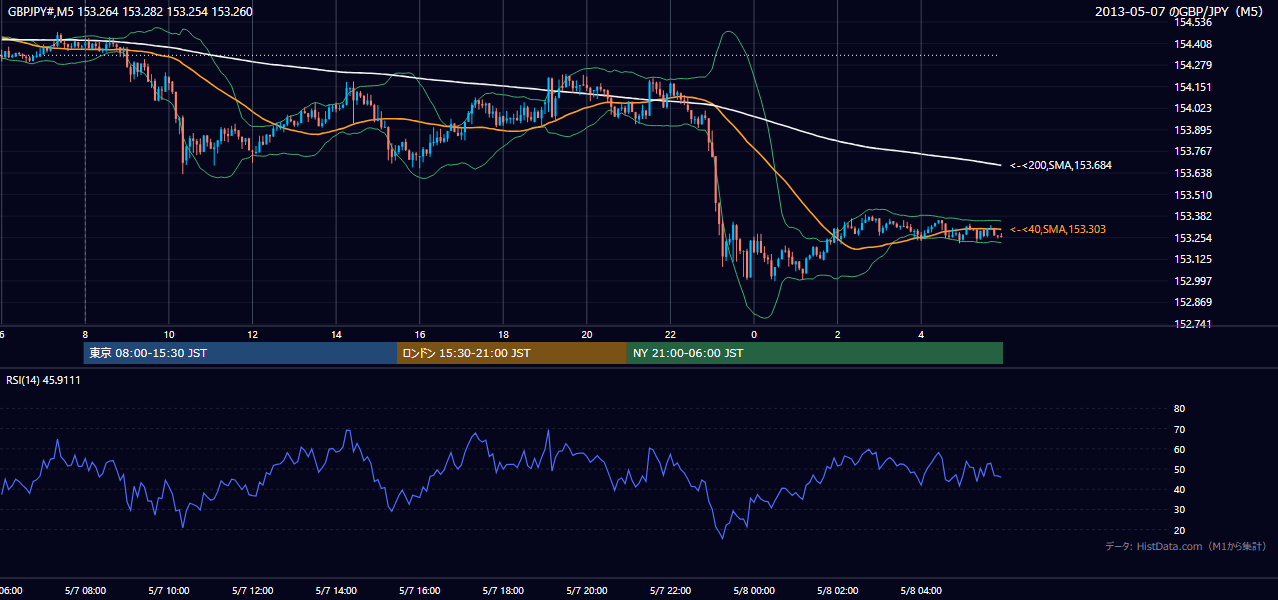Viewport: 1278px width, 600px height.
Task: Click RSI scale value 70
Action: (x=1179, y=429)
